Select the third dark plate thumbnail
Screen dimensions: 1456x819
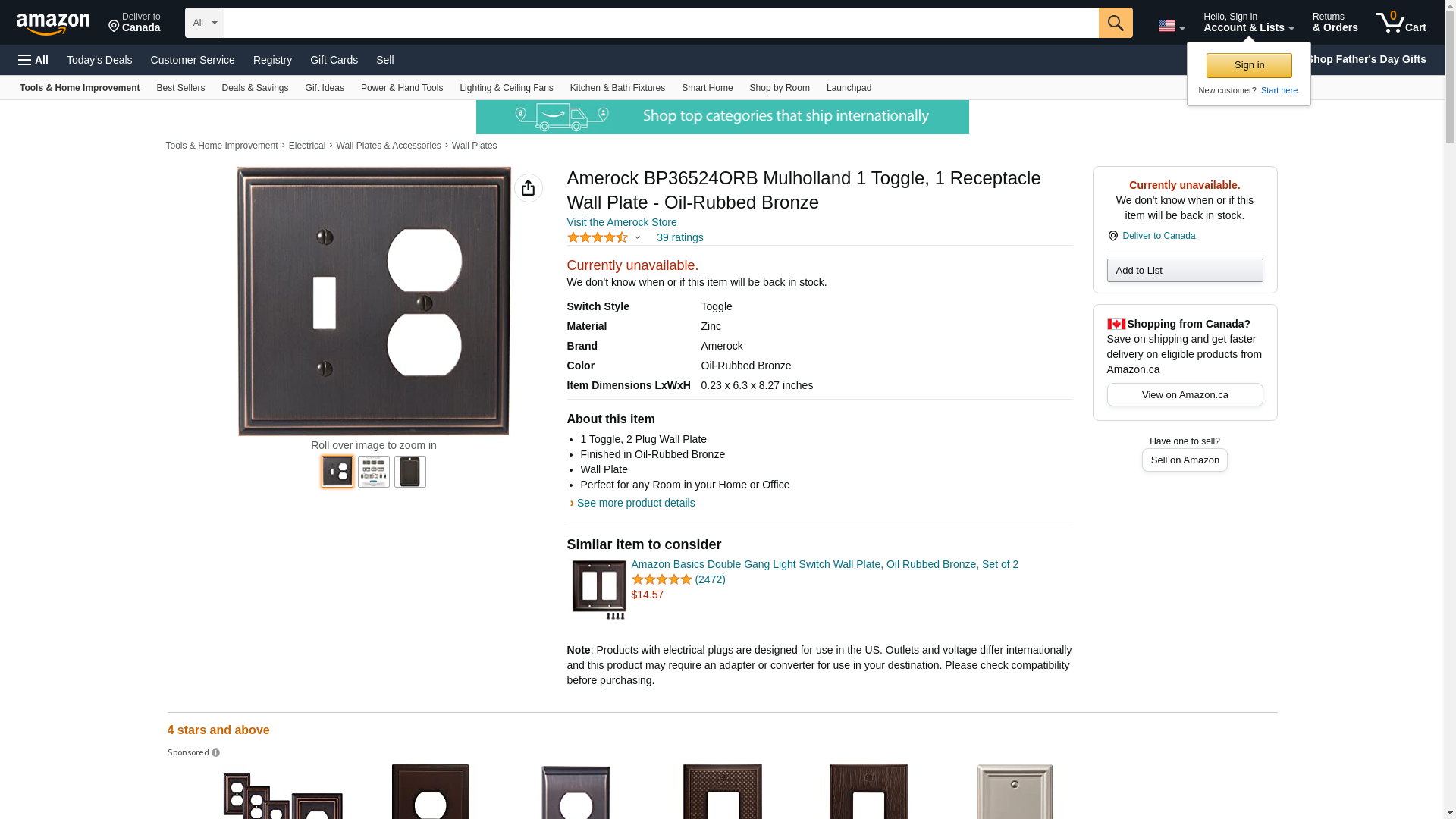click(410, 472)
